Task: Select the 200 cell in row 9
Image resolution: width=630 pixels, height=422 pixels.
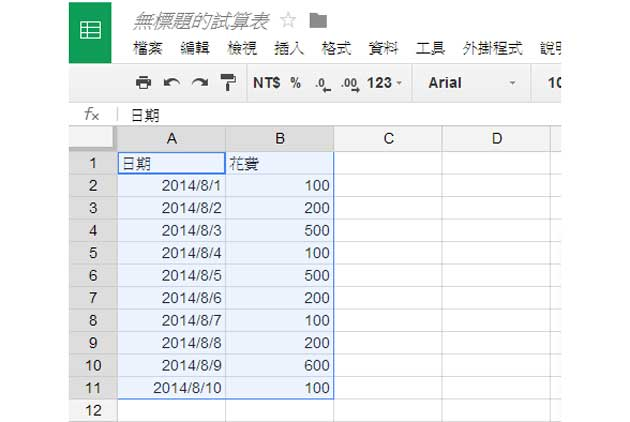Action: (280, 343)
